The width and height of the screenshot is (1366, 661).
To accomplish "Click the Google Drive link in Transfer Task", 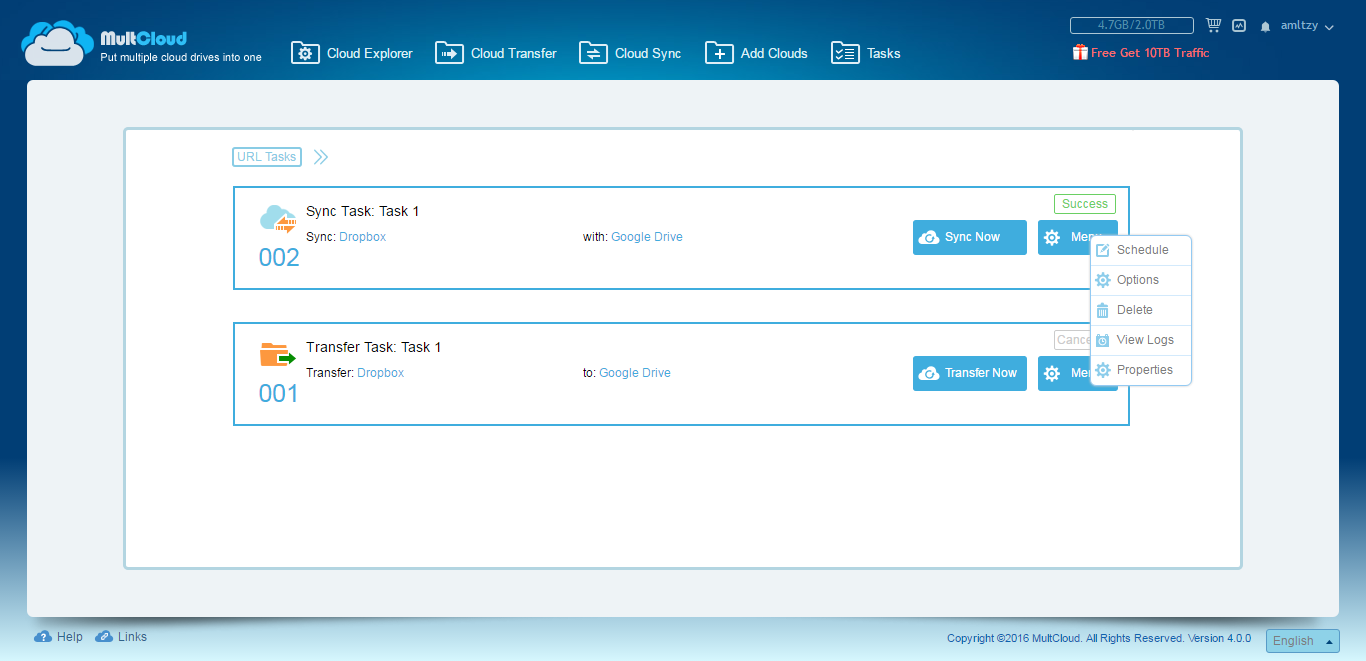I will (635, 373).
